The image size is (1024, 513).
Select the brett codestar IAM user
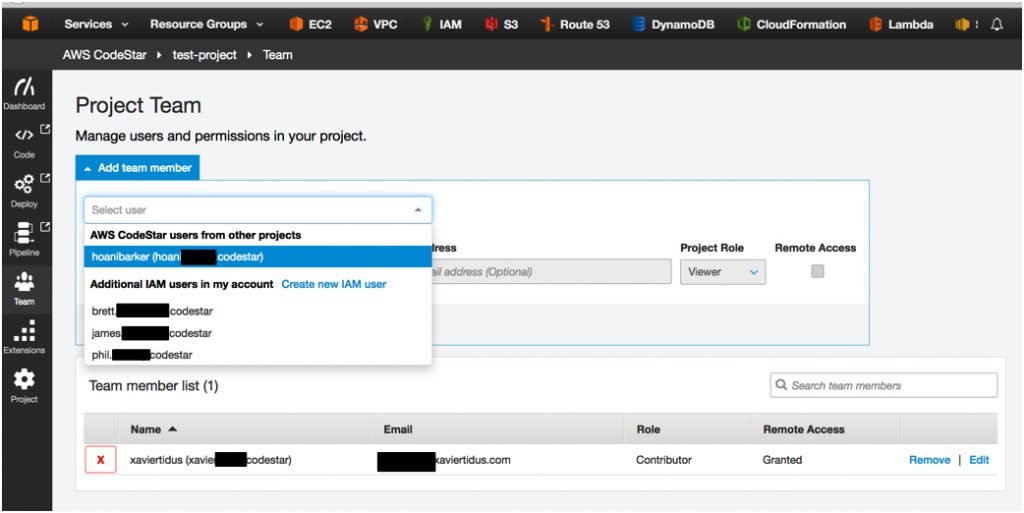[258, 311]
